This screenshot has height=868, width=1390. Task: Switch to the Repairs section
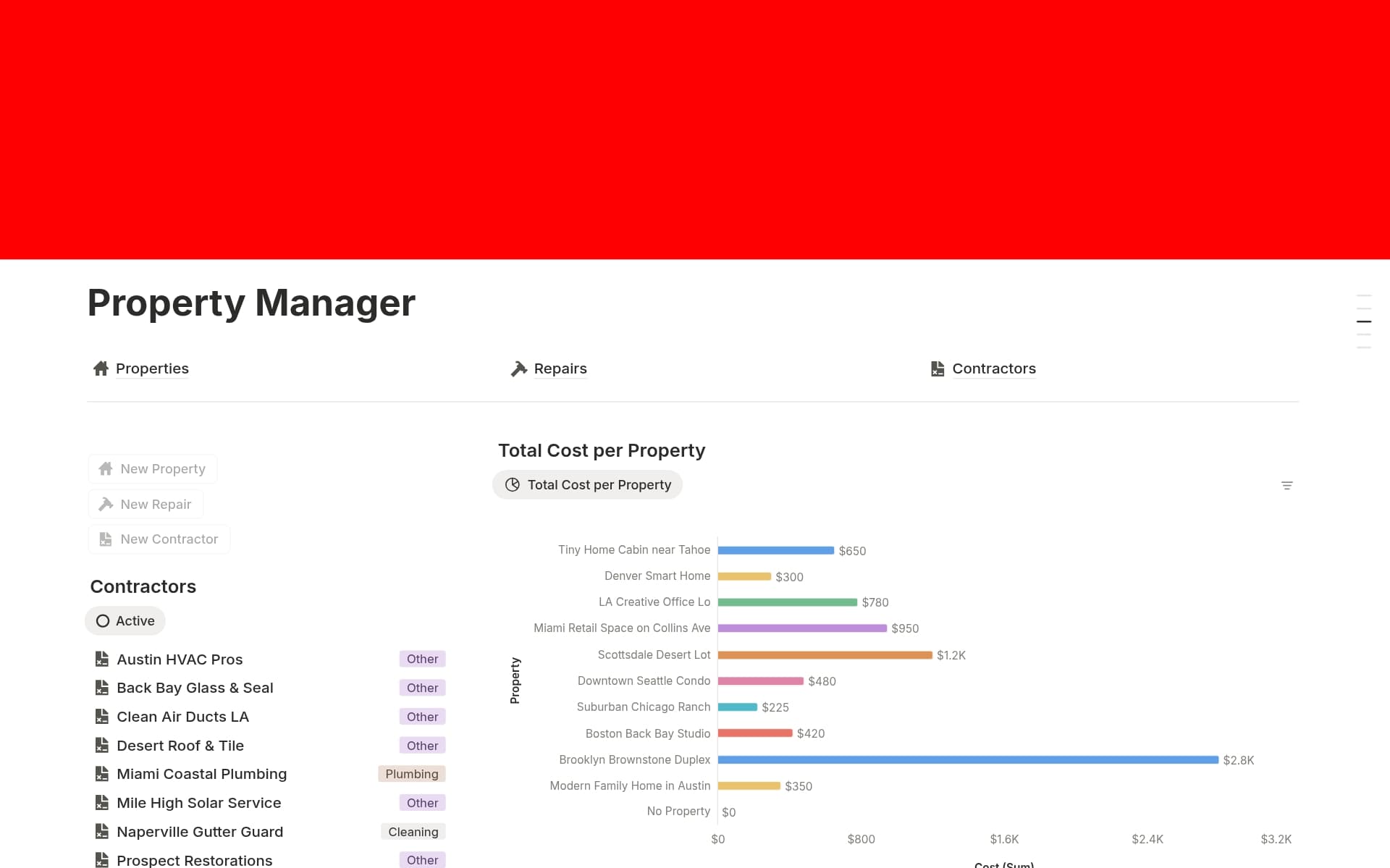[x=560, y=368]
